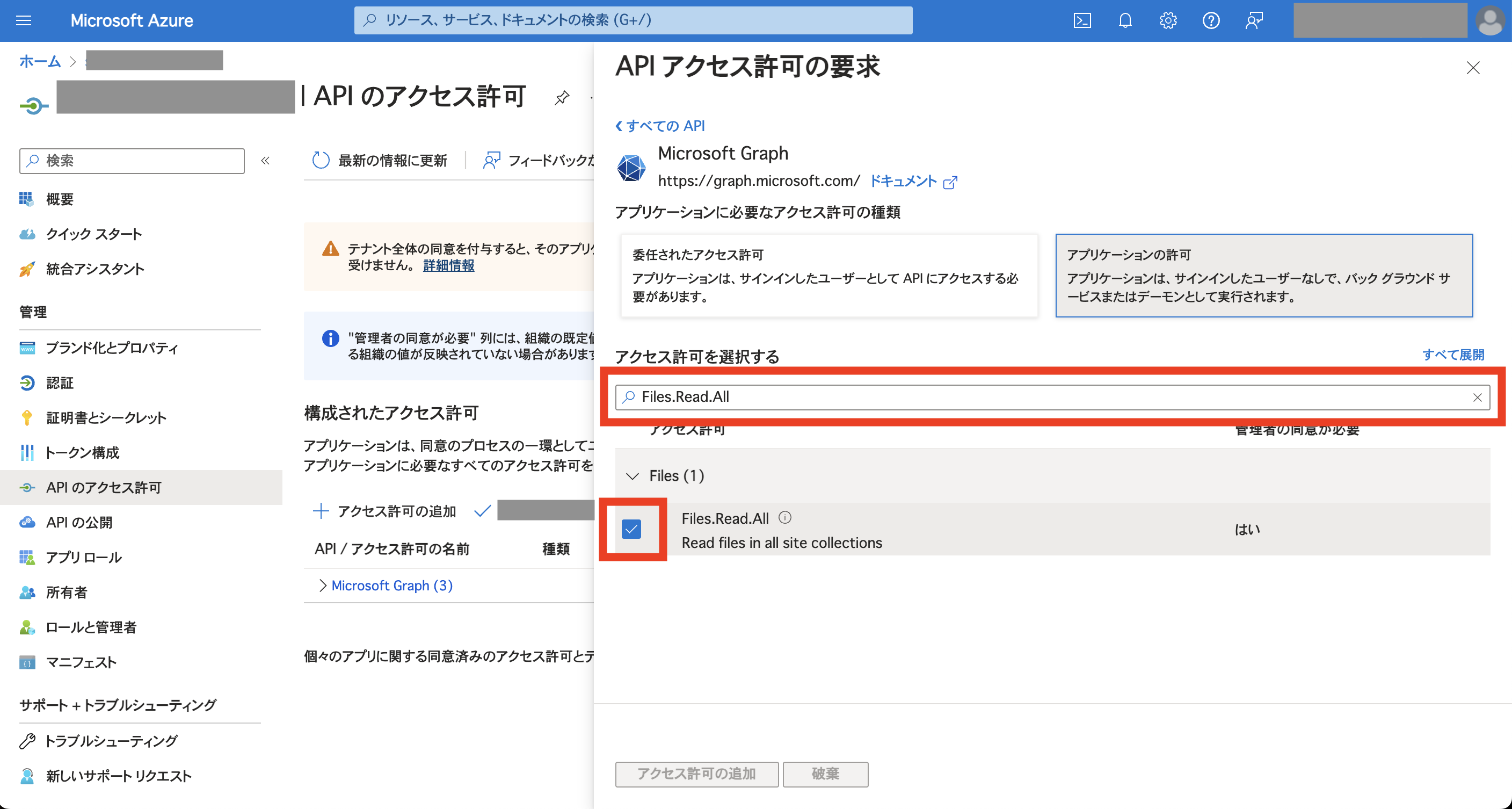The image size is (1512, 809).
Task: Focus the sidebar 検索 field
Action: (132, 160)
